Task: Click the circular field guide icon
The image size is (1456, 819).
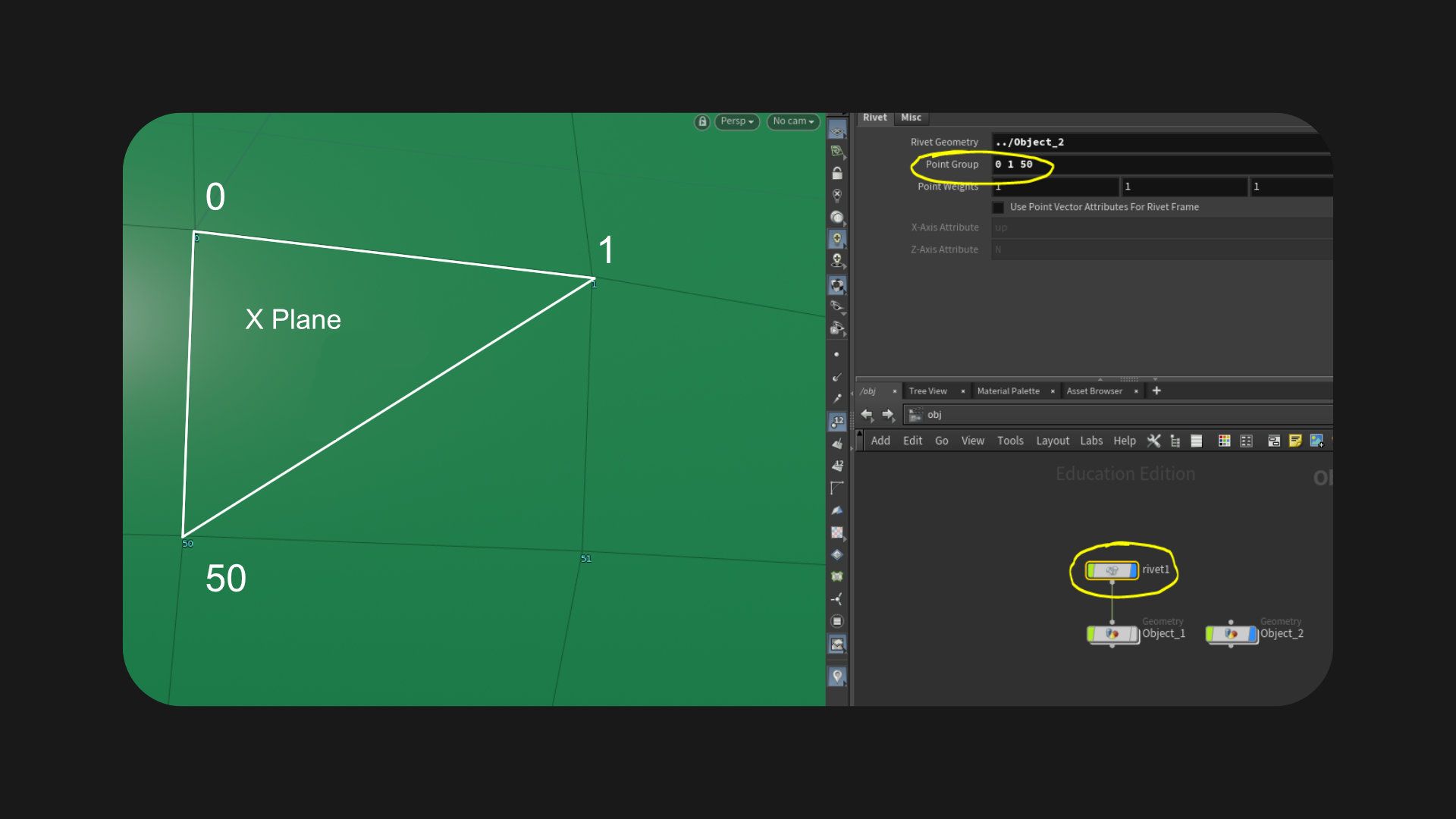Action: pyautogui.click(x=837, y=621)
